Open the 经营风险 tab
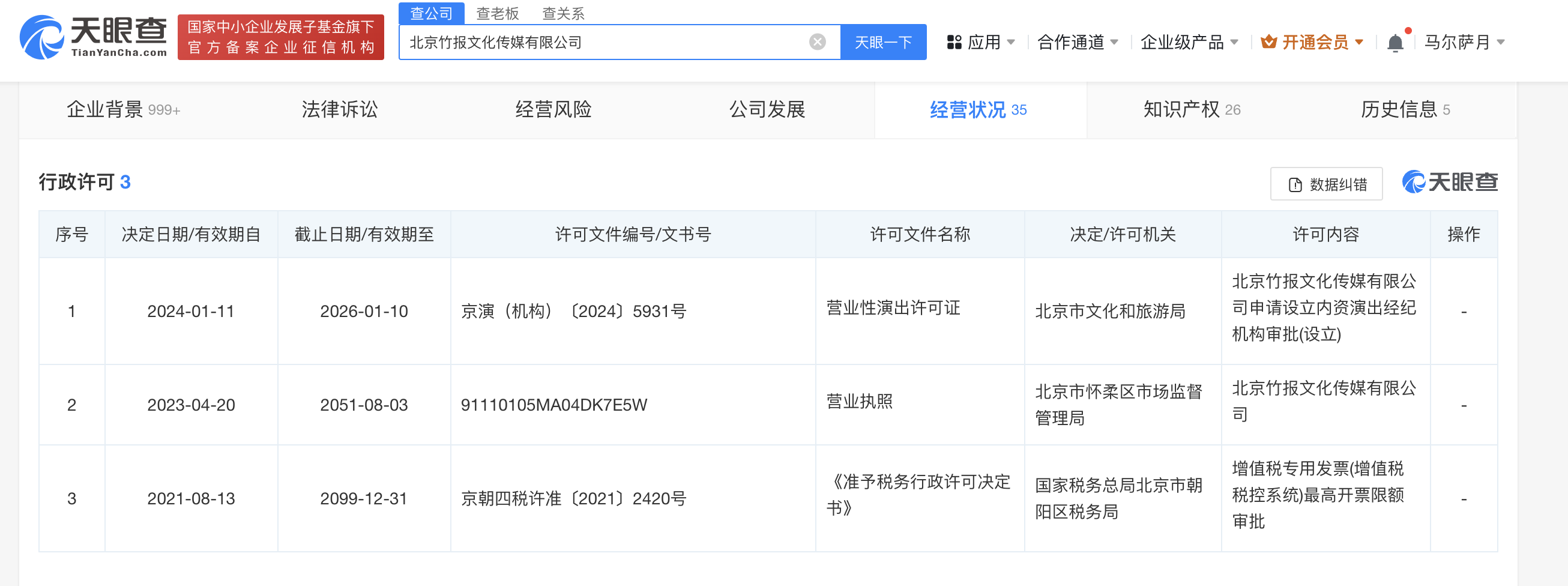The height and width of the screenshot is (586, 1568). 553,109
